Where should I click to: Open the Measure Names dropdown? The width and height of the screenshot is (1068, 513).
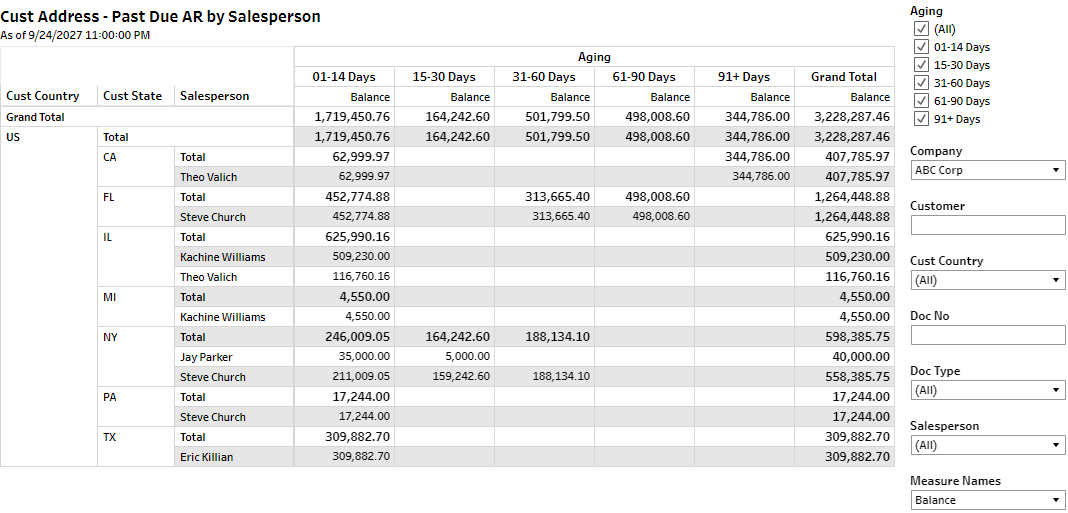[987, 500]
